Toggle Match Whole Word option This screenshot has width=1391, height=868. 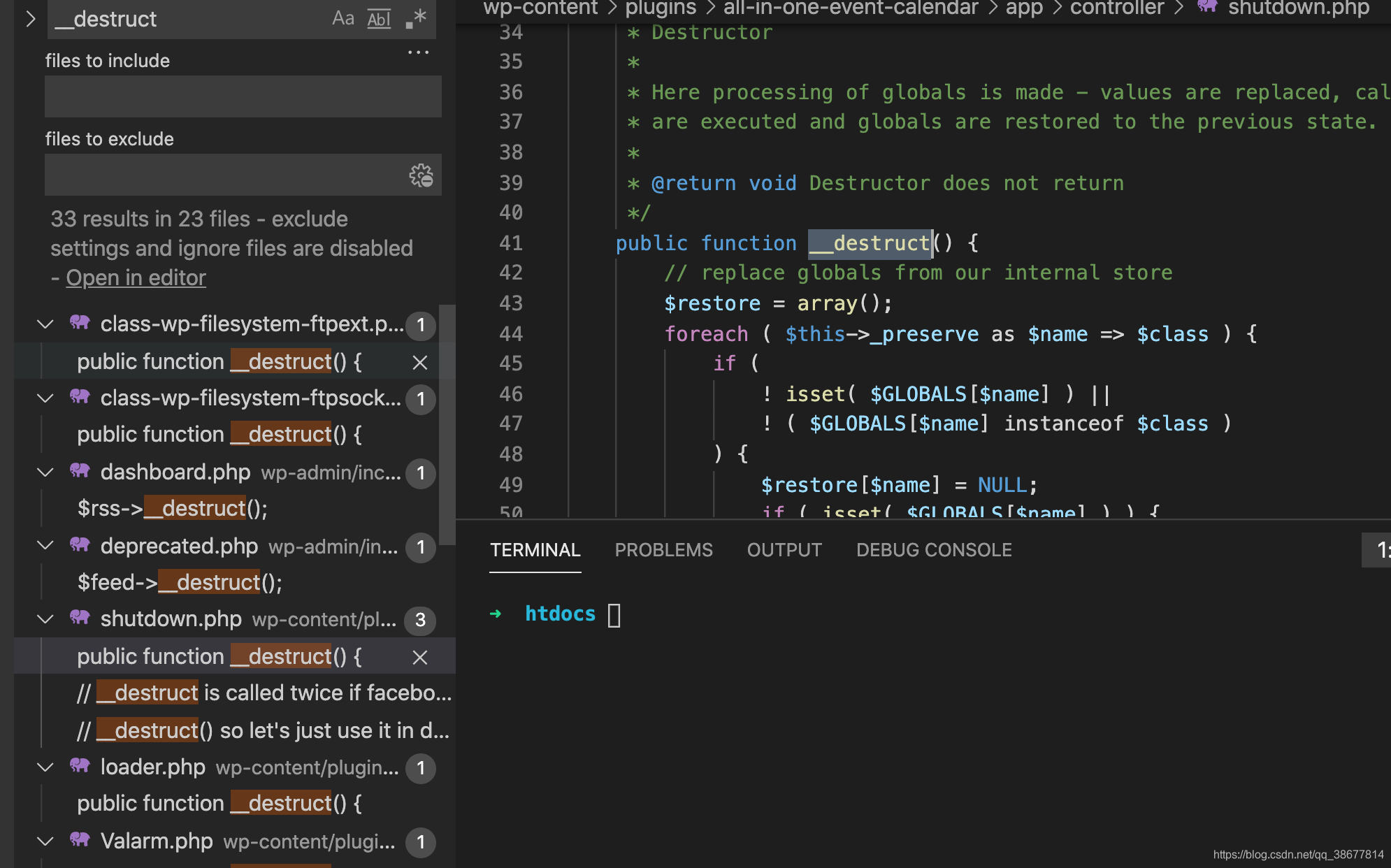point(379,19)
